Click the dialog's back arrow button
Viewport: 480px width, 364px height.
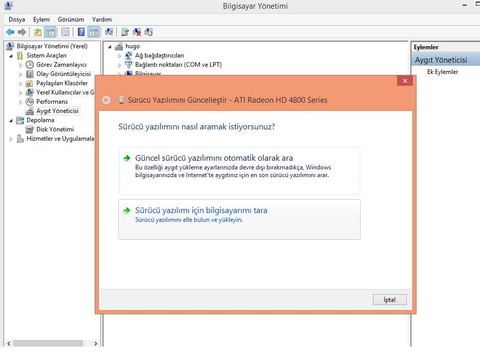[106, 100]
